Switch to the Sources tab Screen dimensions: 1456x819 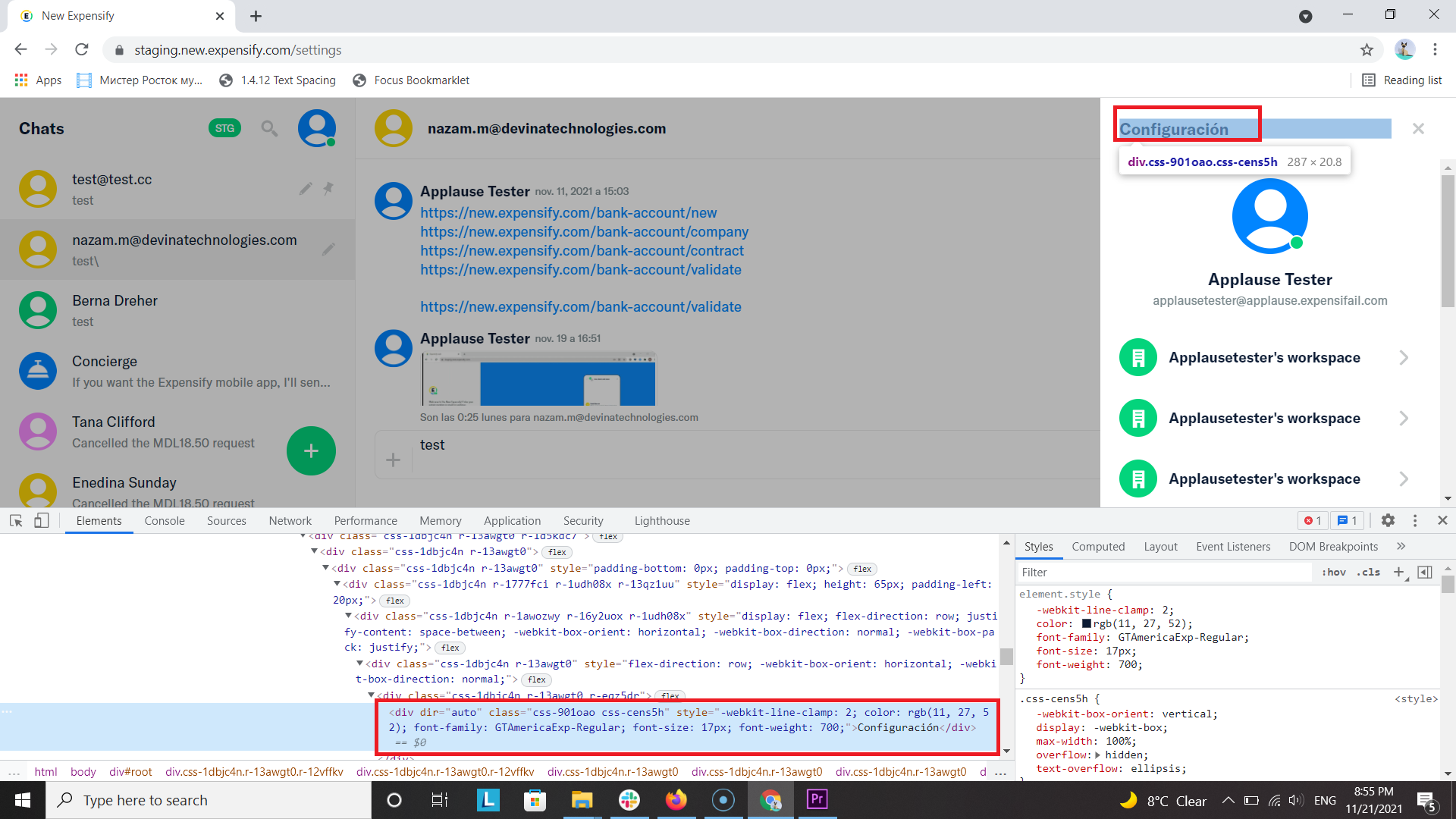pyautogui.click(x=226, y=520)
